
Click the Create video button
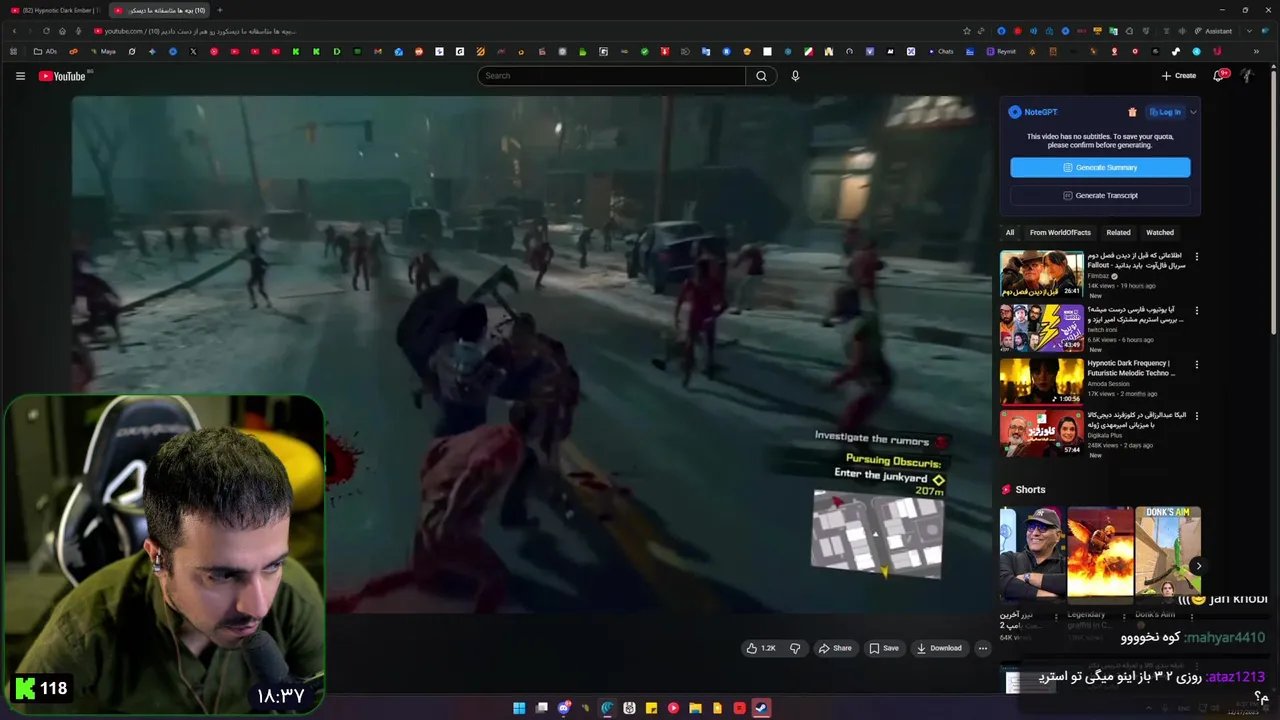coord(1179,76)
